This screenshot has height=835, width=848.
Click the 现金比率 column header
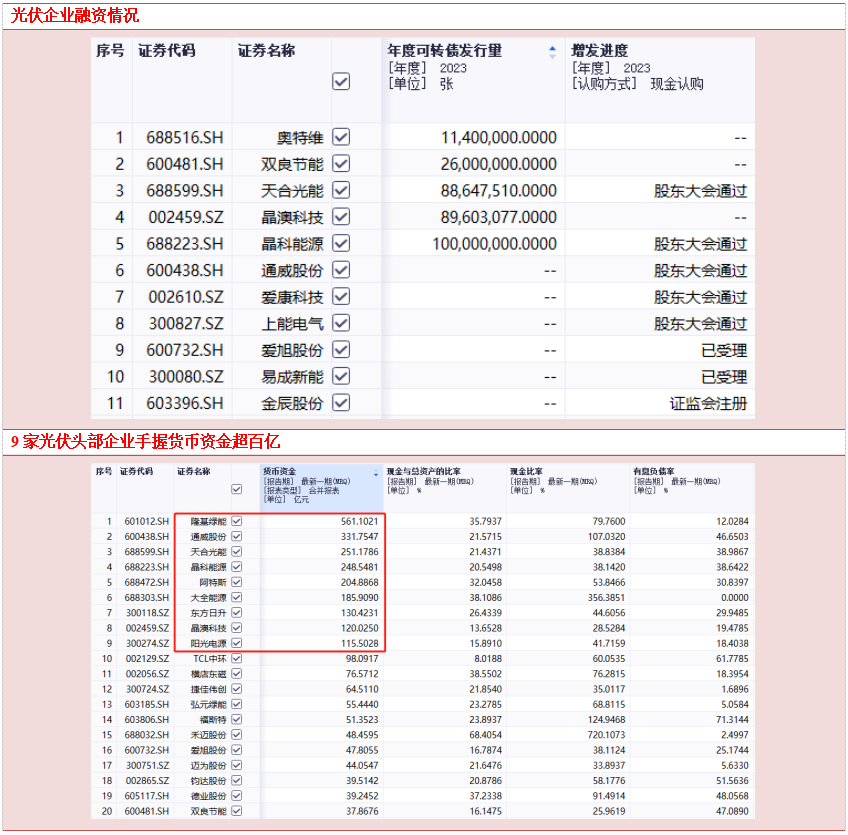[x=526, y=471]
